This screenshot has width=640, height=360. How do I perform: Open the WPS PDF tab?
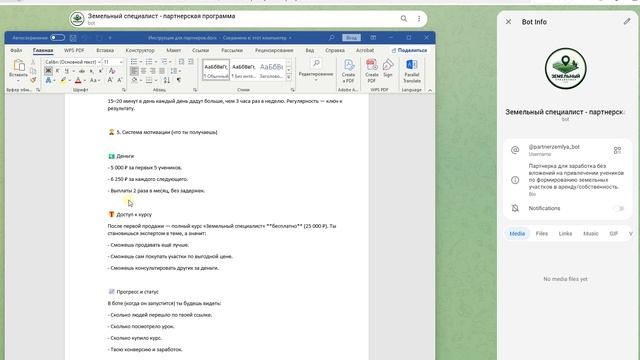[74, 50]
